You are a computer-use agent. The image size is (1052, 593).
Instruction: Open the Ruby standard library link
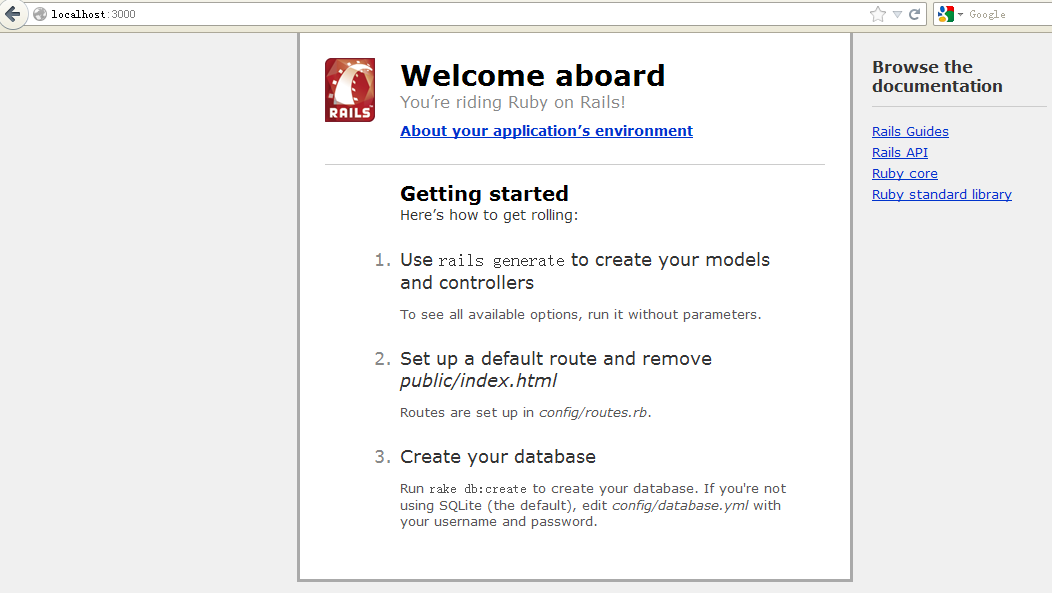[x=941, y=195]
